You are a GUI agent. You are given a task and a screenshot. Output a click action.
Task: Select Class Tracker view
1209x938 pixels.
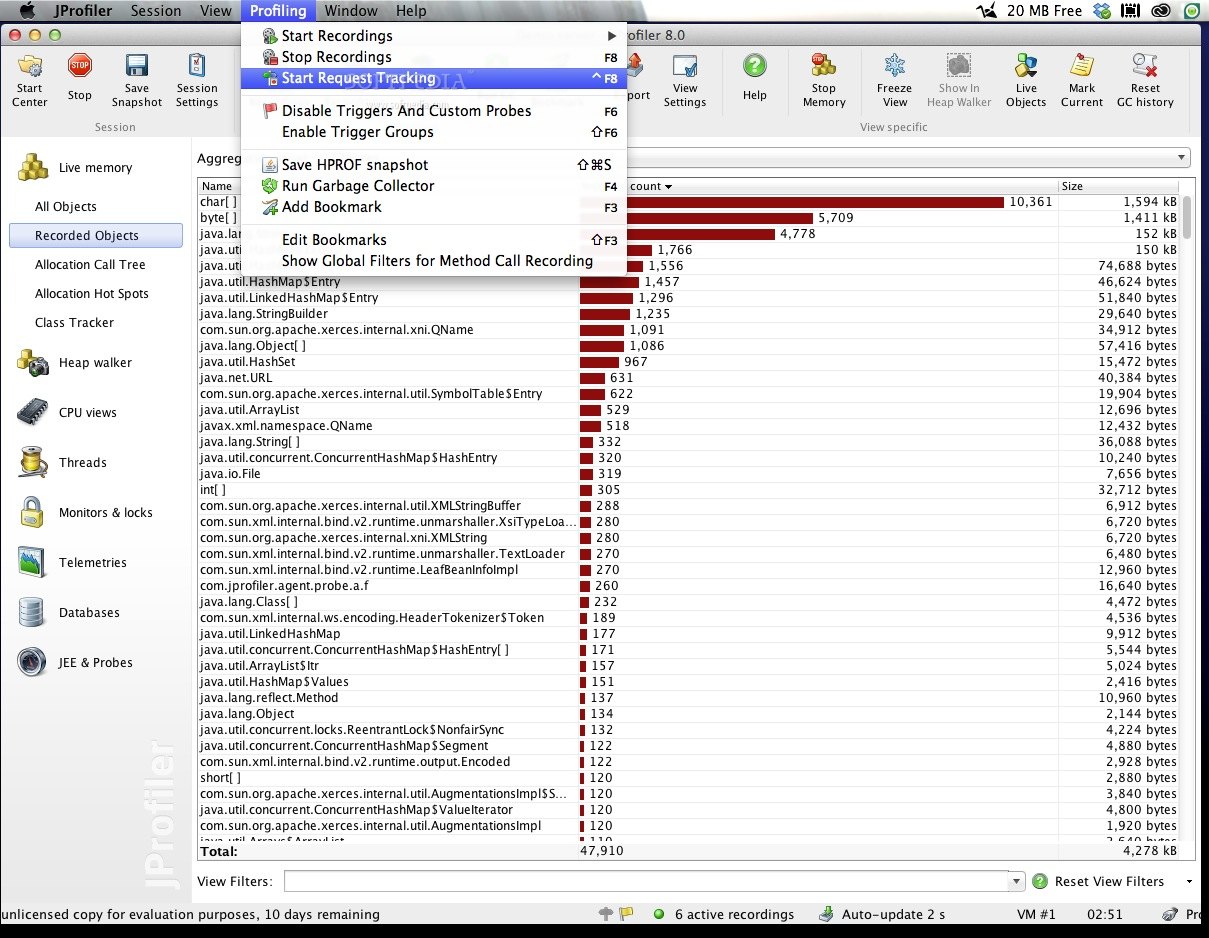click(74, 323)
